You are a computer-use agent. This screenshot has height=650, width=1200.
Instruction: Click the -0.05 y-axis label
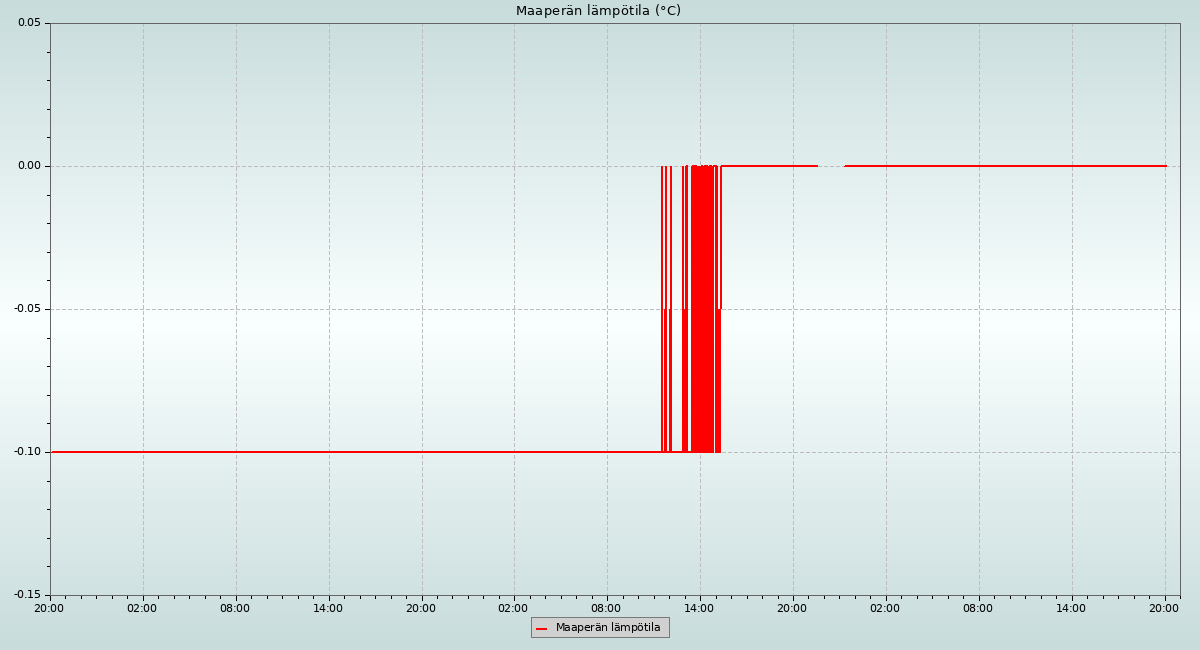(x=27, y=309)
